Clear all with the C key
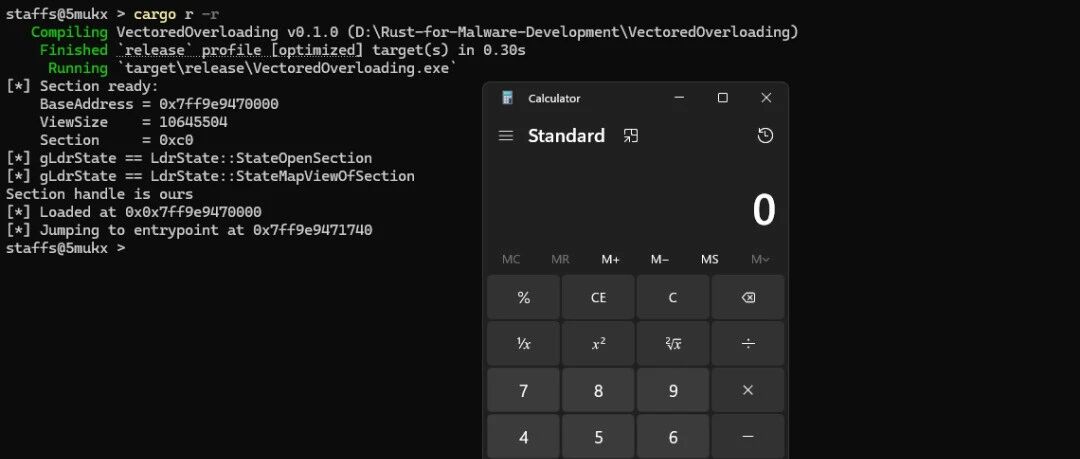This screenshot has height=459, width=1080. click(673, 298)
